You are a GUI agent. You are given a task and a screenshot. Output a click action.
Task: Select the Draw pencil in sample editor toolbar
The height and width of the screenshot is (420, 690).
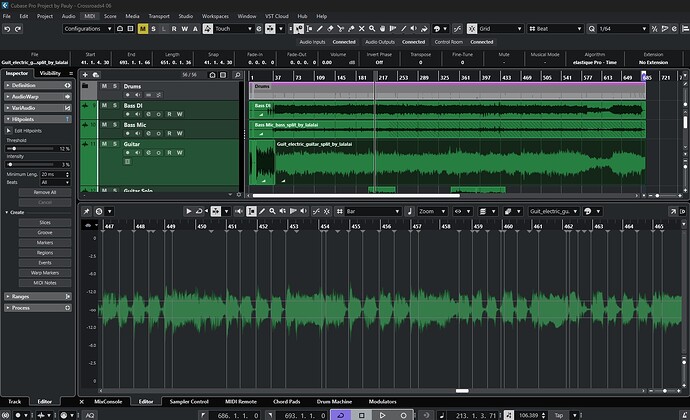[262, 211]
